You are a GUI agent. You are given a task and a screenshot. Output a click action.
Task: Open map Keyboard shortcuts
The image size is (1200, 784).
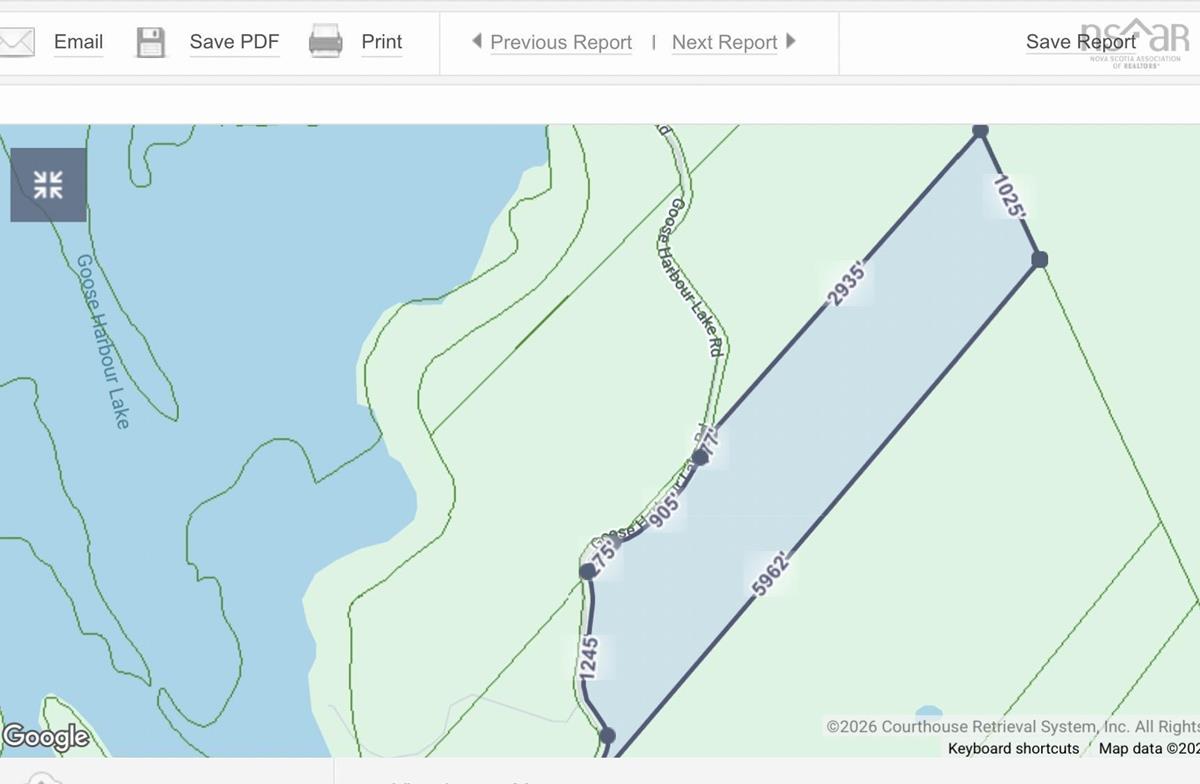tap(1013, 748)
